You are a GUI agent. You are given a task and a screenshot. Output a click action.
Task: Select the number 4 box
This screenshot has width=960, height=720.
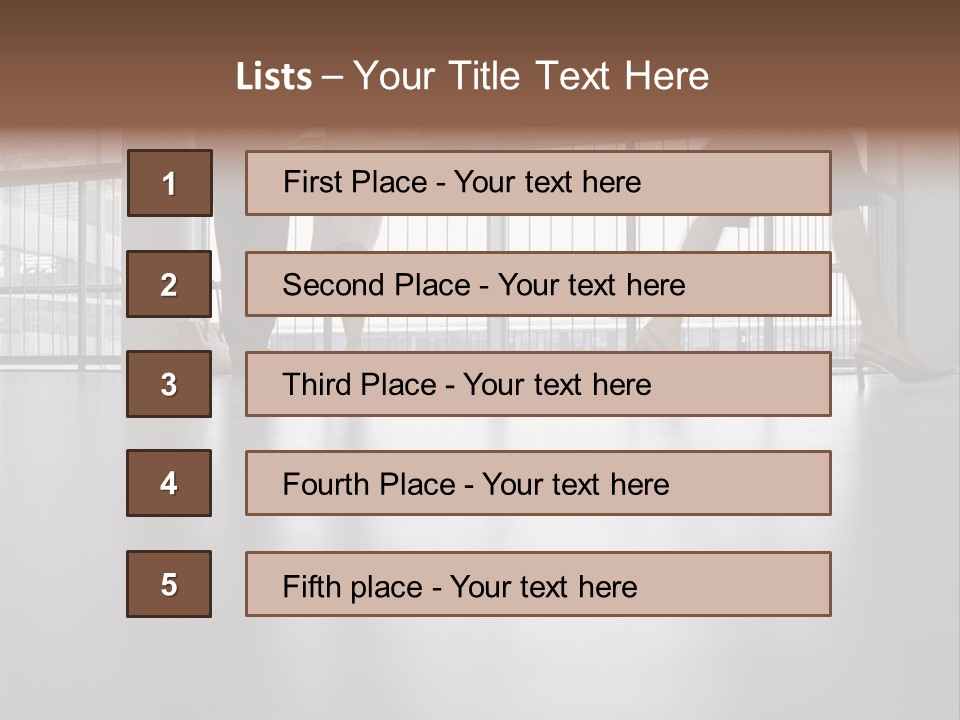pos(169,483)
